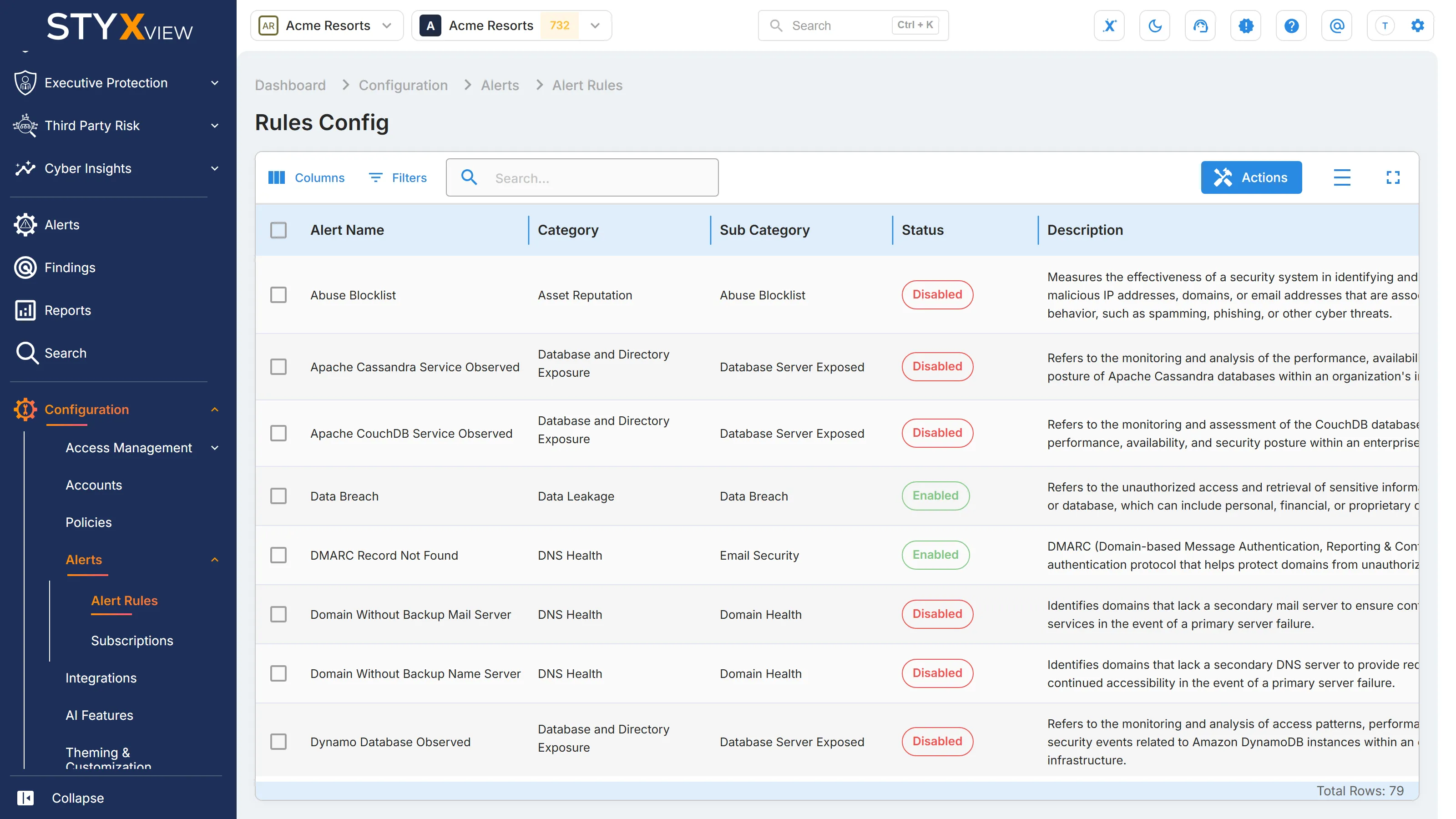Image resolution: width=1456 pixels, height=819 pixels.
Task: Click the Enabled status of Data Breach
Action: coord(935,495)
